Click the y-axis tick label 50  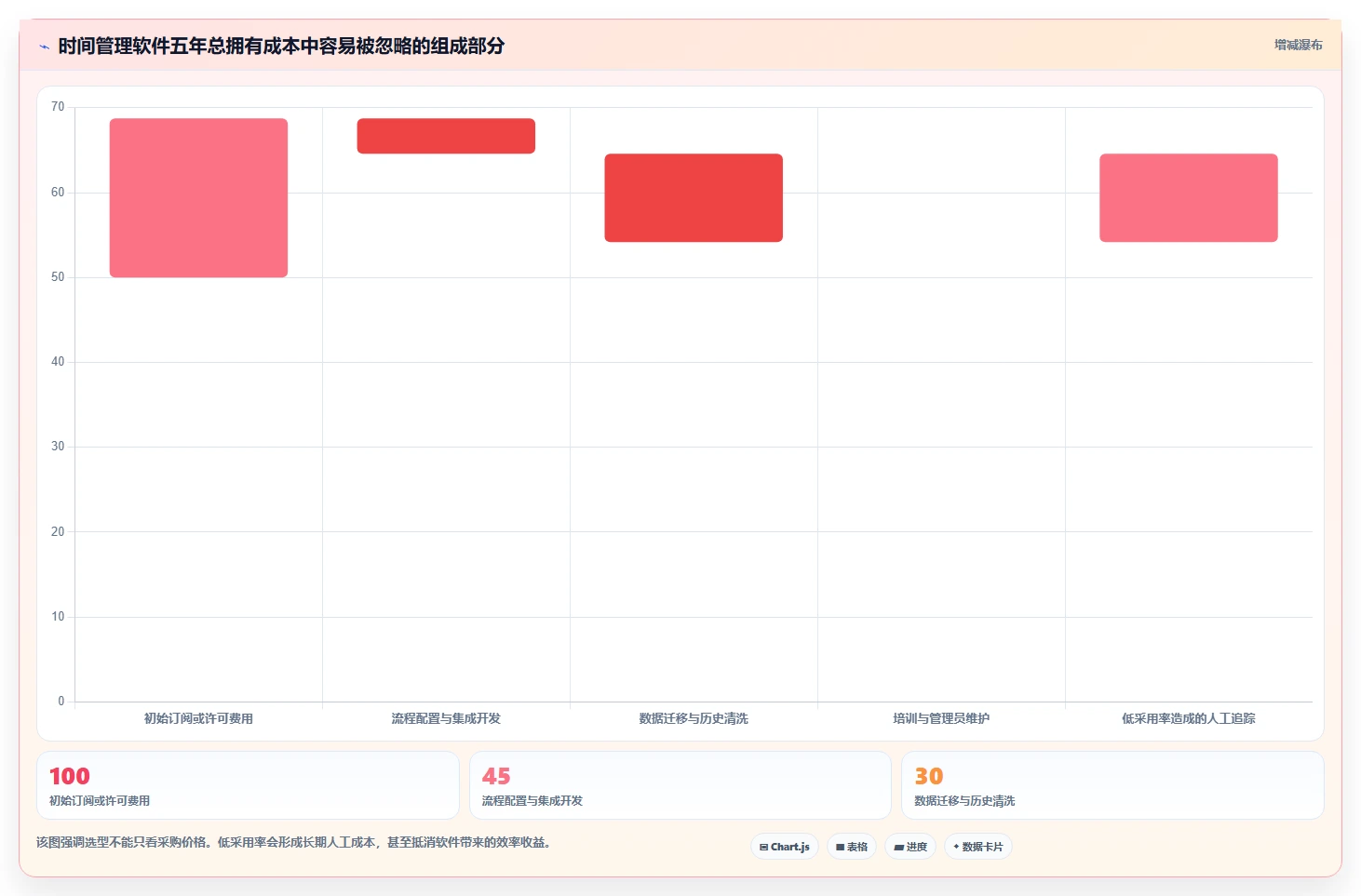coord(58,277)
